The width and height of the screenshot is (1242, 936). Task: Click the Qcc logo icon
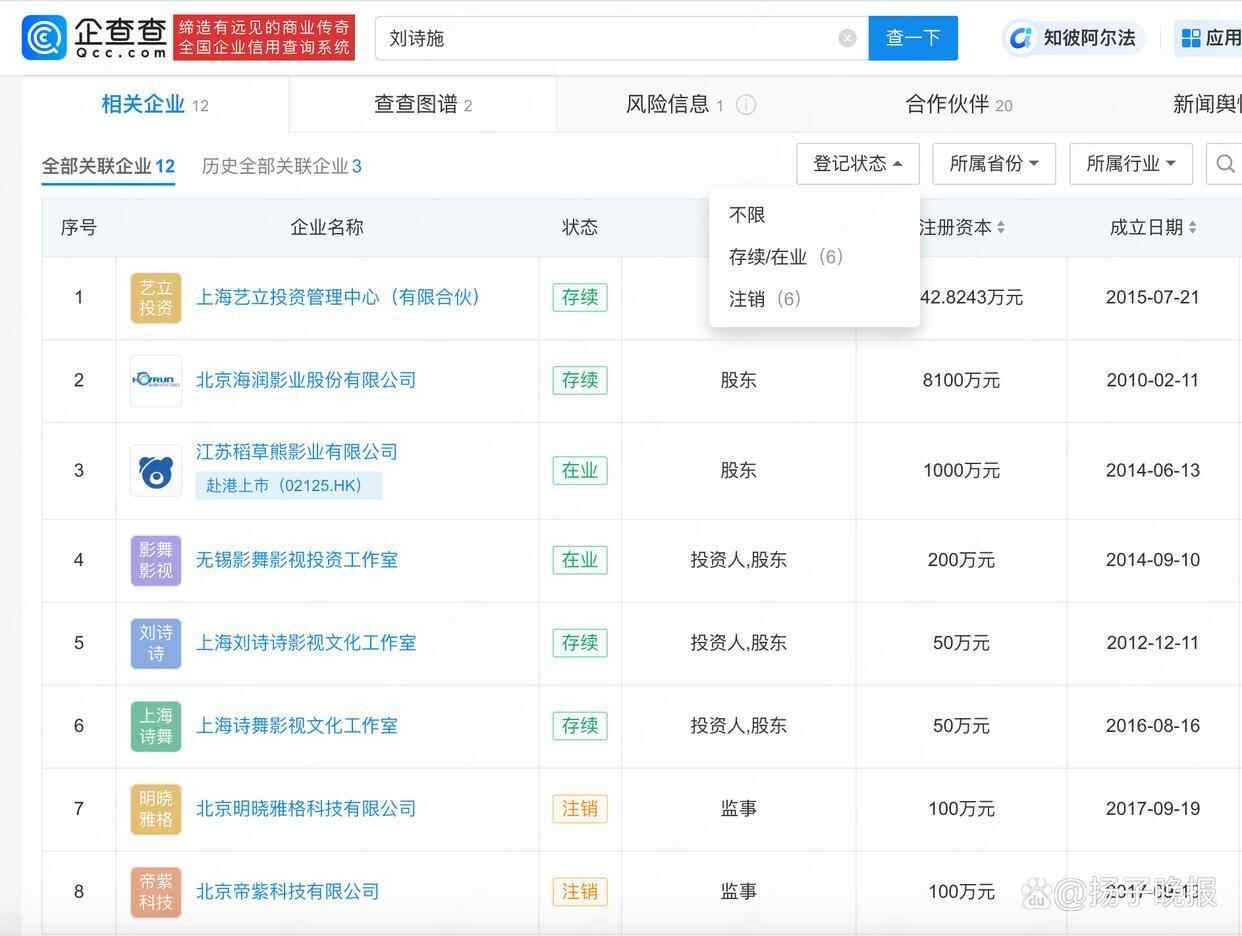tap(45, 38)
